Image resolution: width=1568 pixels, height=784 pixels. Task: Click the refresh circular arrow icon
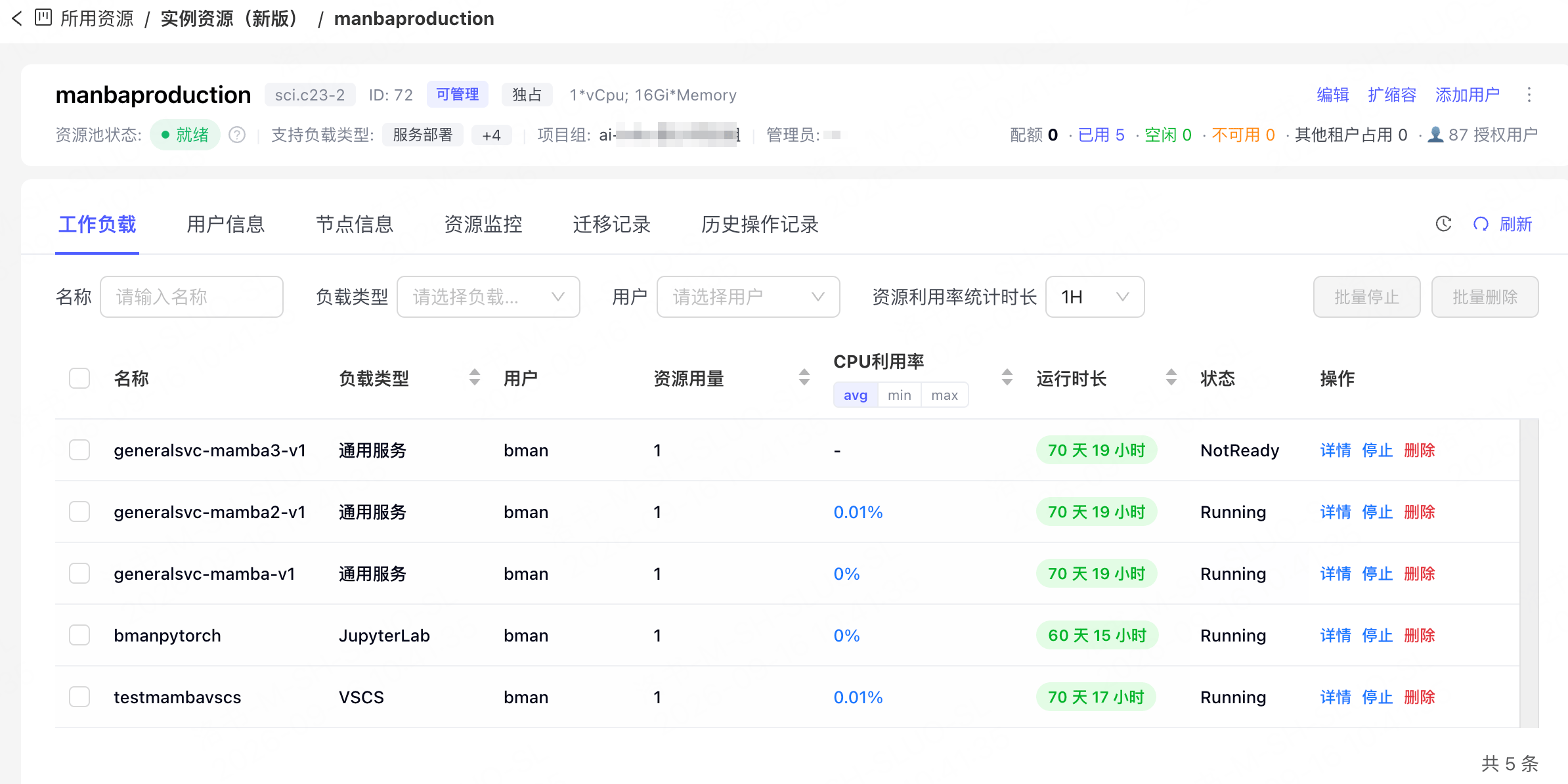pos(1481,225)
